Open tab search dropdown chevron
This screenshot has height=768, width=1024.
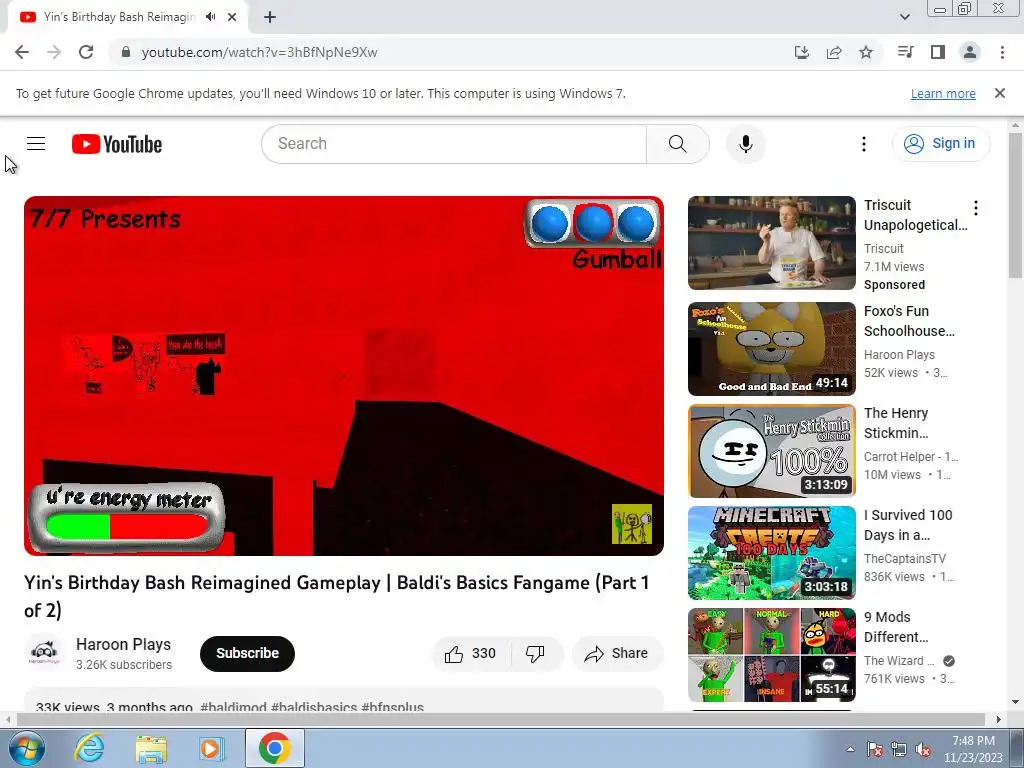pos(904,17)
